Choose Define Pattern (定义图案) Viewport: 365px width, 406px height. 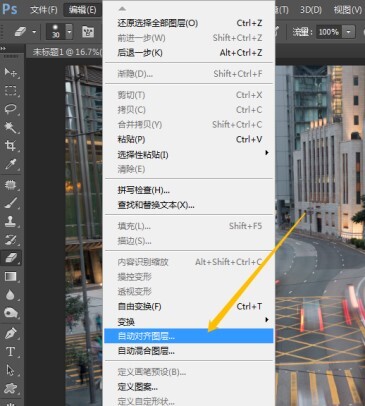(189, 387)
